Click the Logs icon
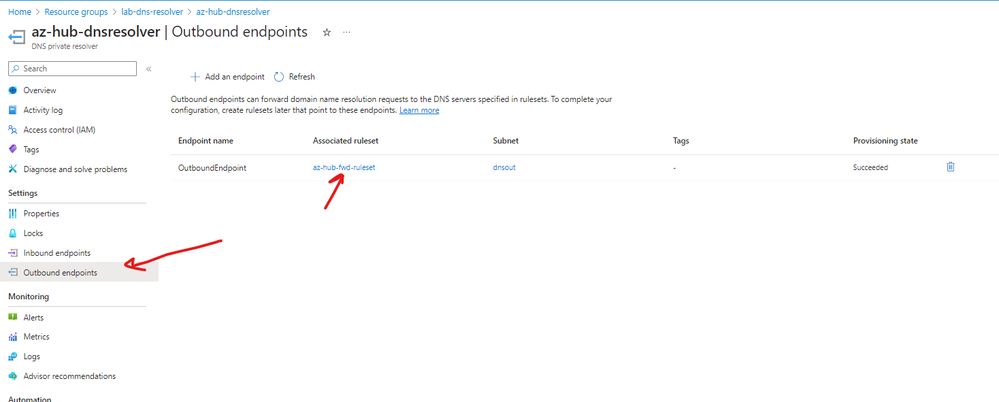 tap(13, 356)
